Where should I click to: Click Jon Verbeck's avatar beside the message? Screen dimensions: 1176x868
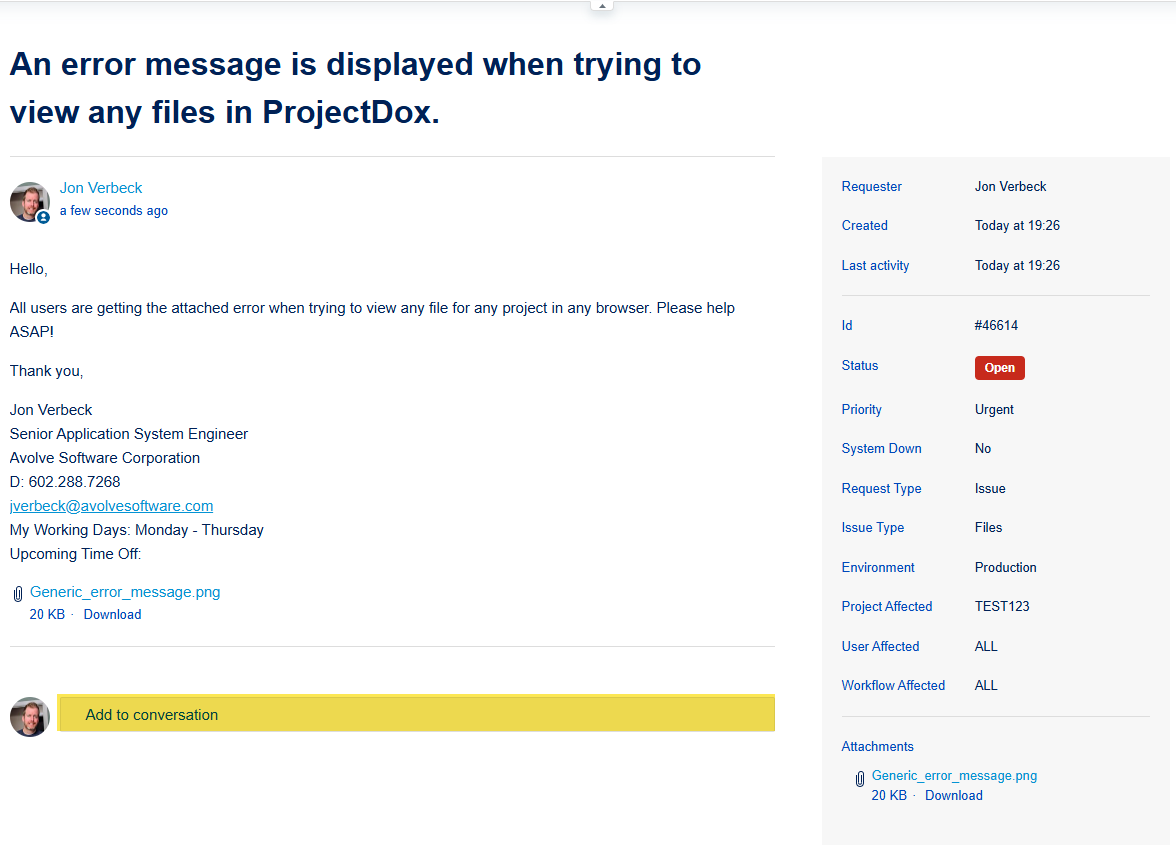coord(30,202)
